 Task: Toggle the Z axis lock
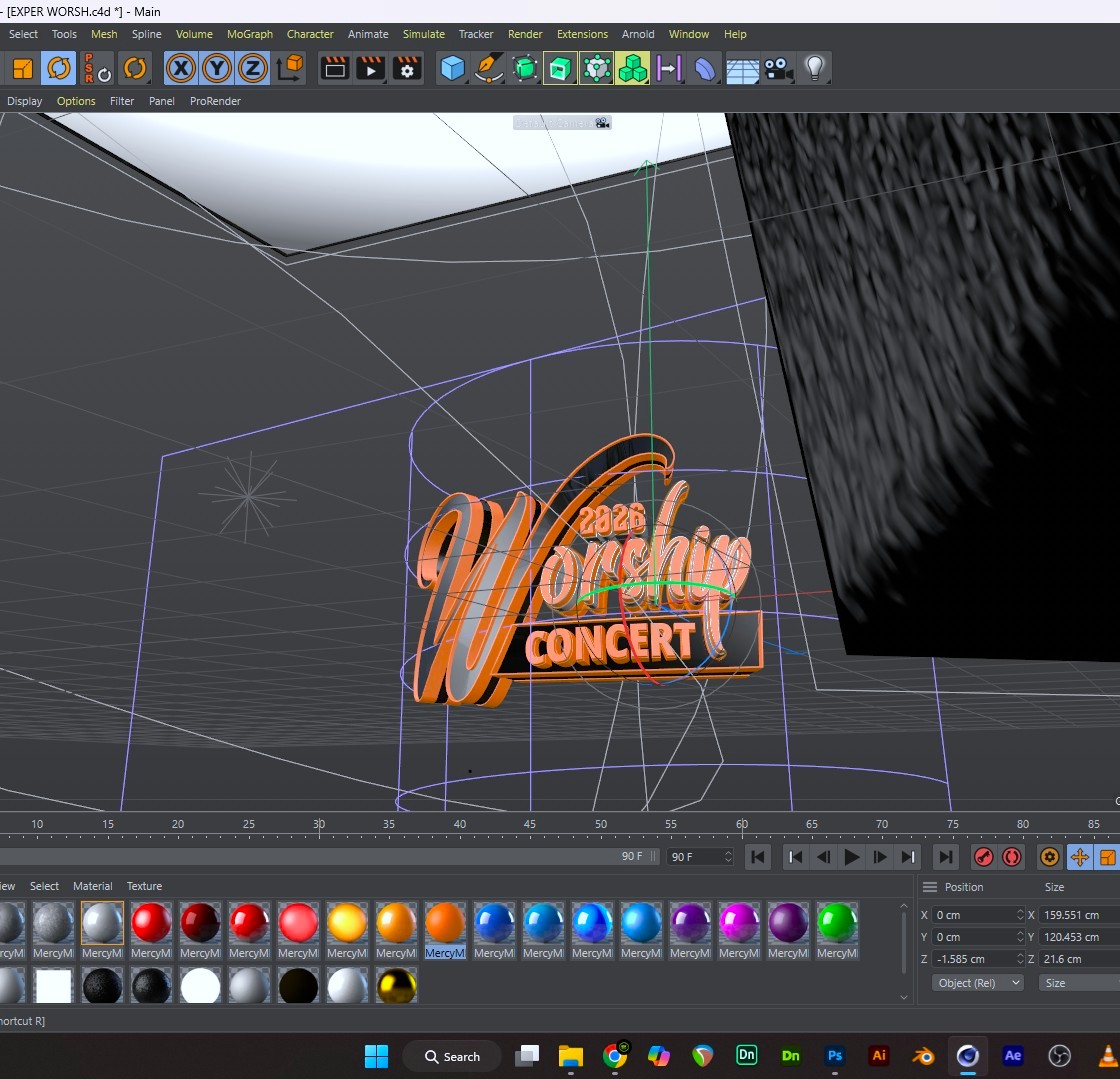252,69
